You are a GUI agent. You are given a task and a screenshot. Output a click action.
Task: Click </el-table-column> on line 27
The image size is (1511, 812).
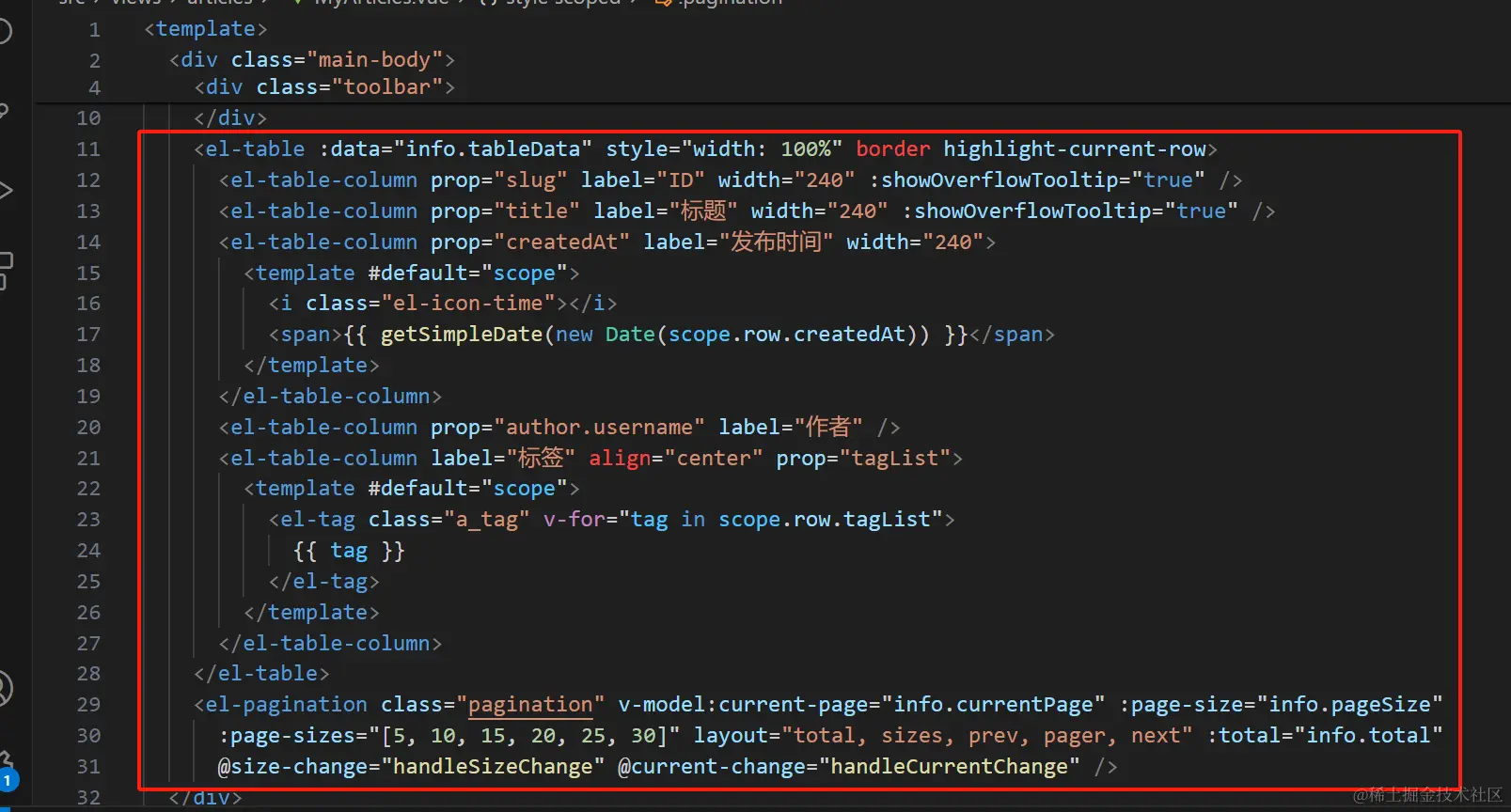point(330,643)
